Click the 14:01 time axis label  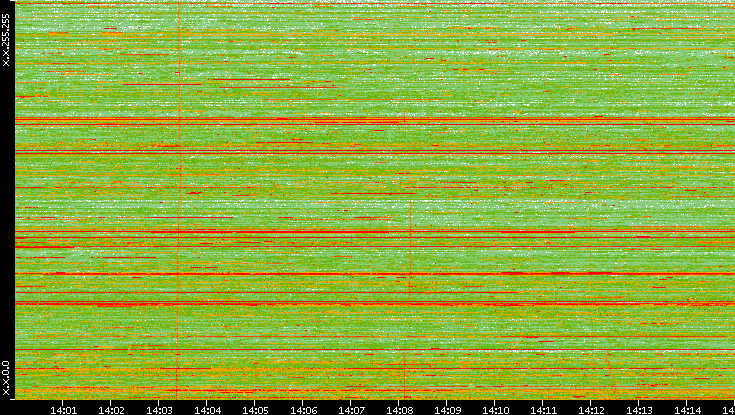pos(63,410)
